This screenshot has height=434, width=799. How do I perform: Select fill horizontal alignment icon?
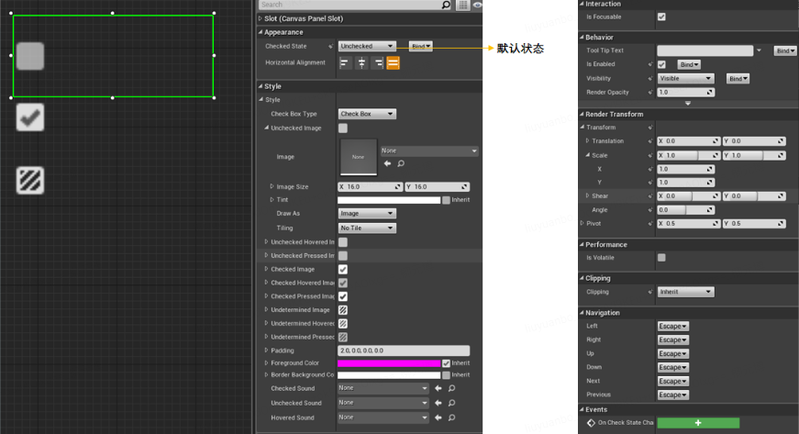tap(393, 63)
